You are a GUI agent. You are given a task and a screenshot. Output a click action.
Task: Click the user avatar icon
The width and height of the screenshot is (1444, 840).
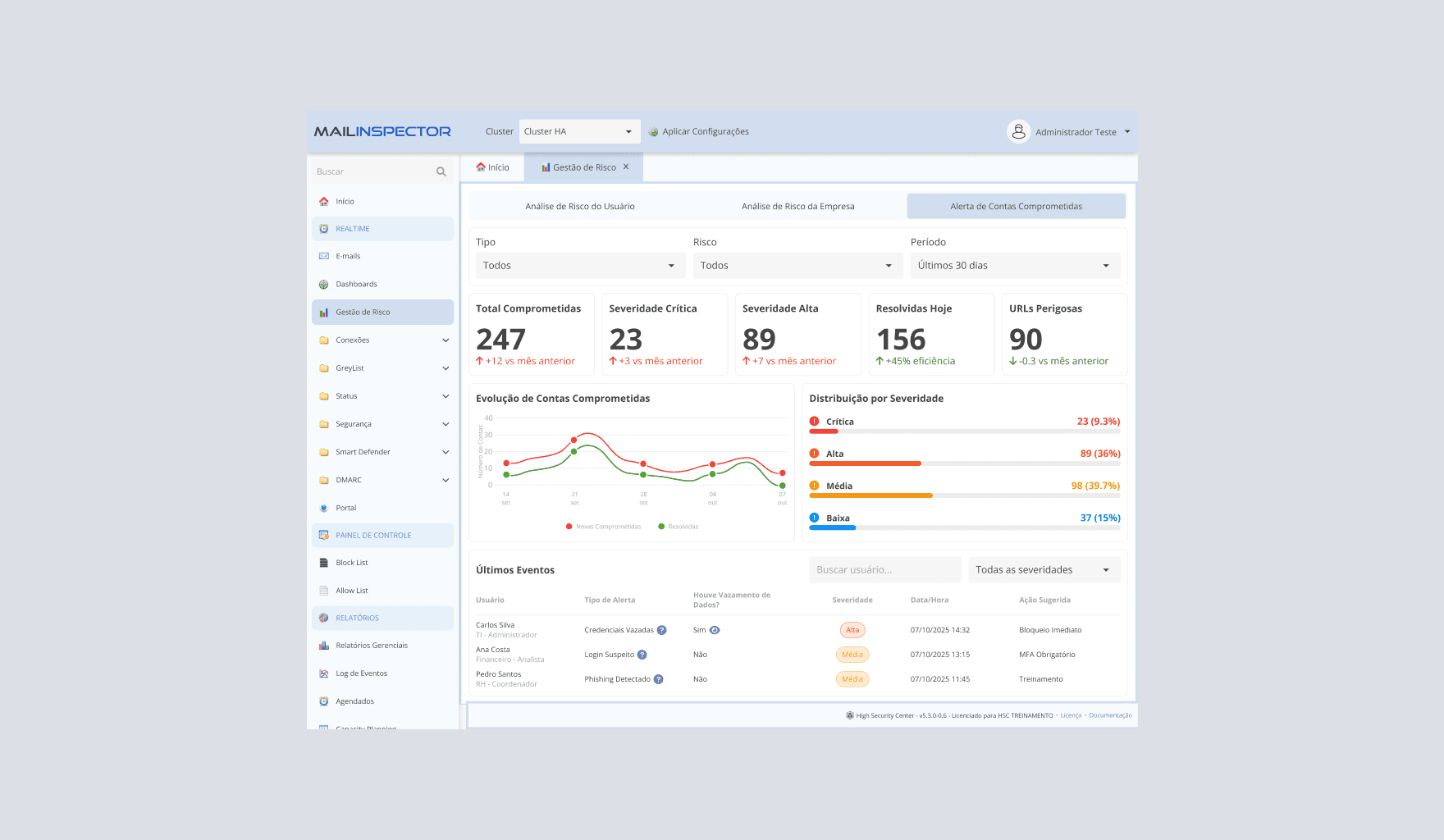click(x=1018, y=131)
